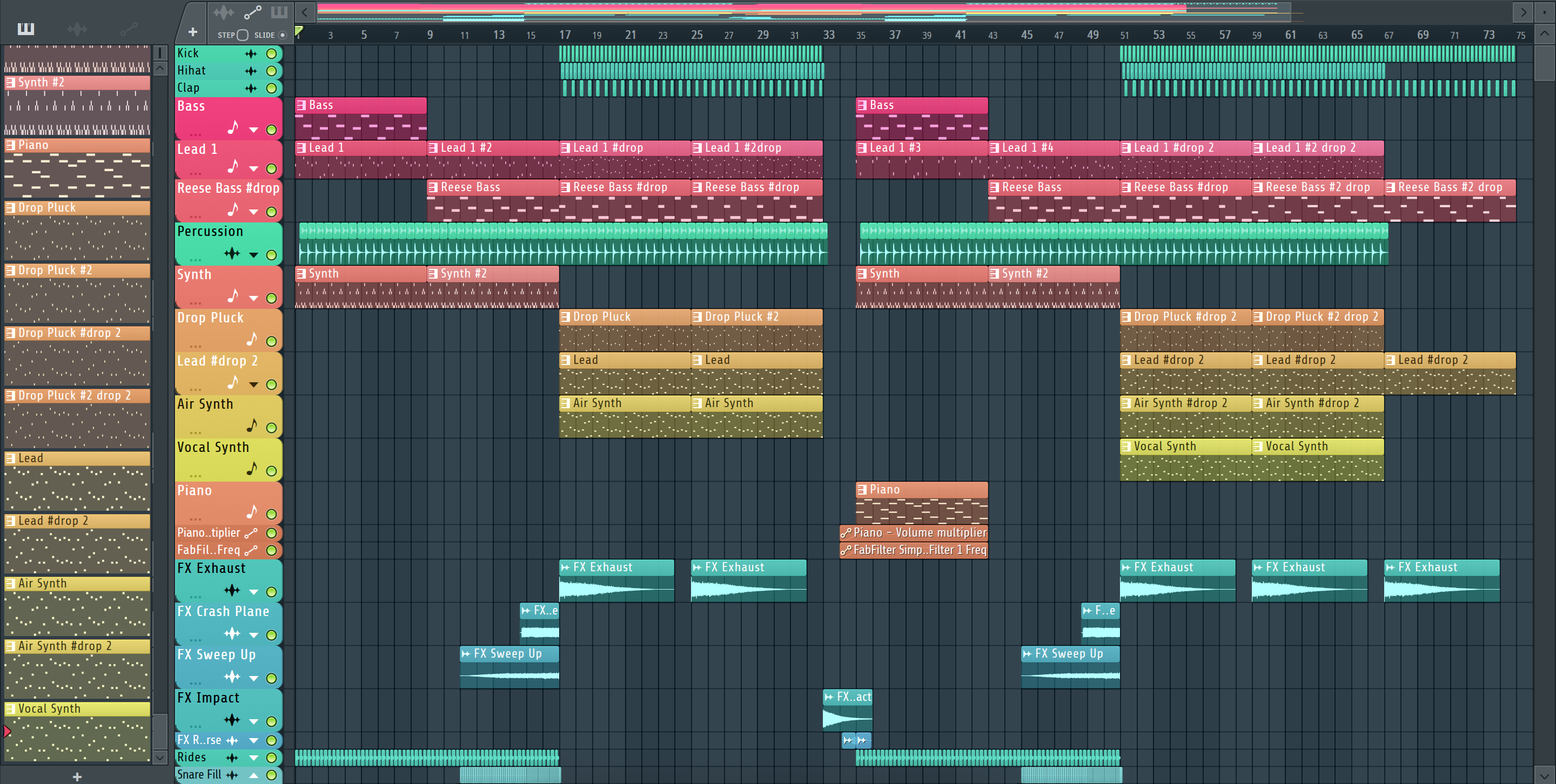Screen dimensions: 1556x784
Task: Switch picker to automation clips tab
Action: tap(128, 29)
